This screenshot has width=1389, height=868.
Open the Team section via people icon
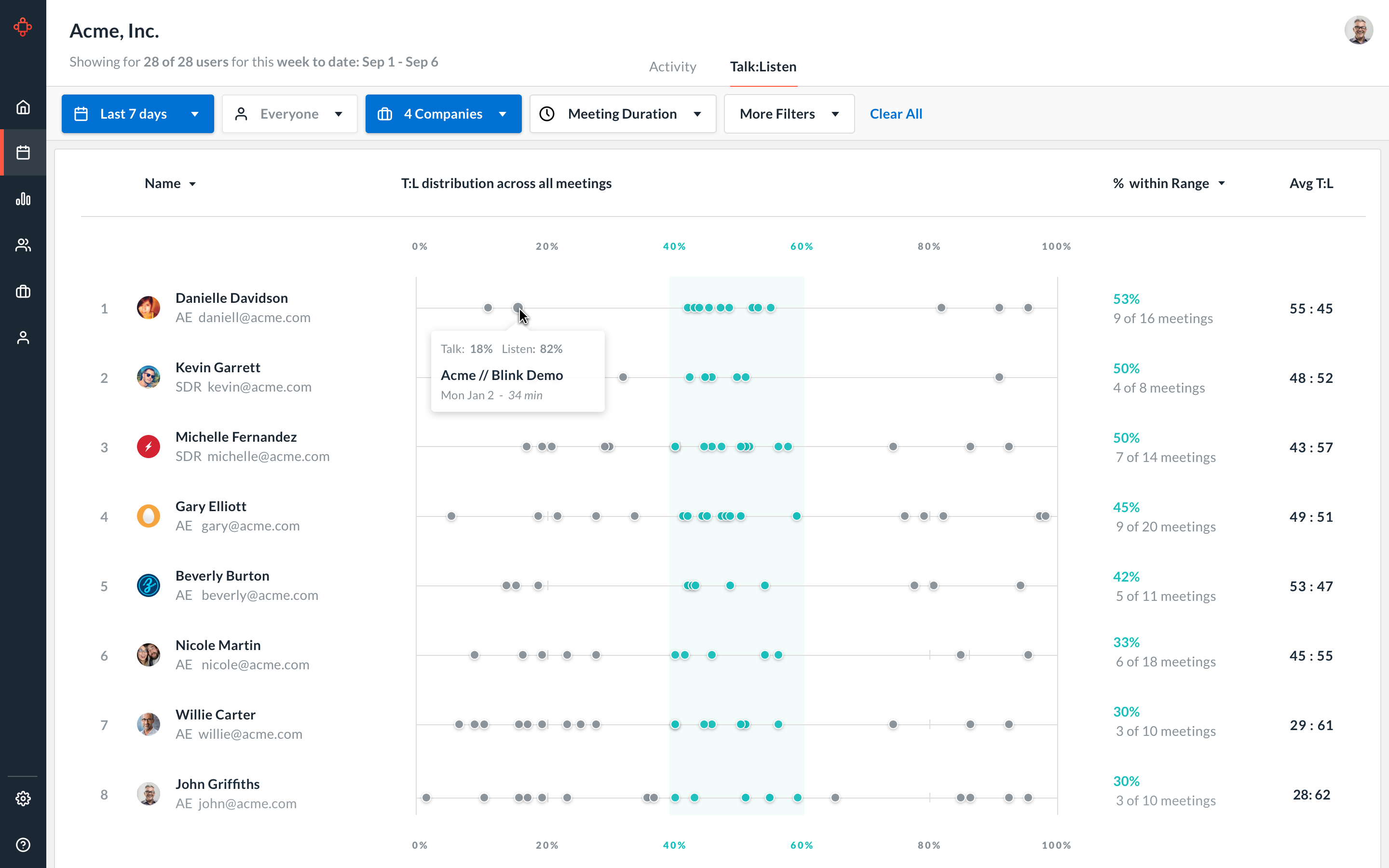23,245
